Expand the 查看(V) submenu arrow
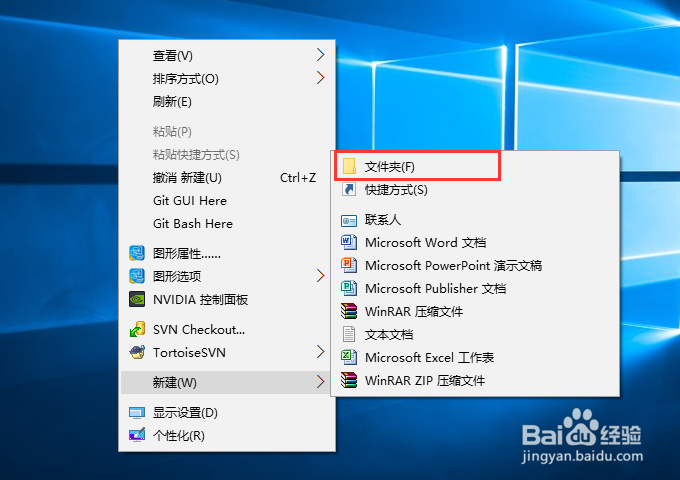 tap(320, 55)
